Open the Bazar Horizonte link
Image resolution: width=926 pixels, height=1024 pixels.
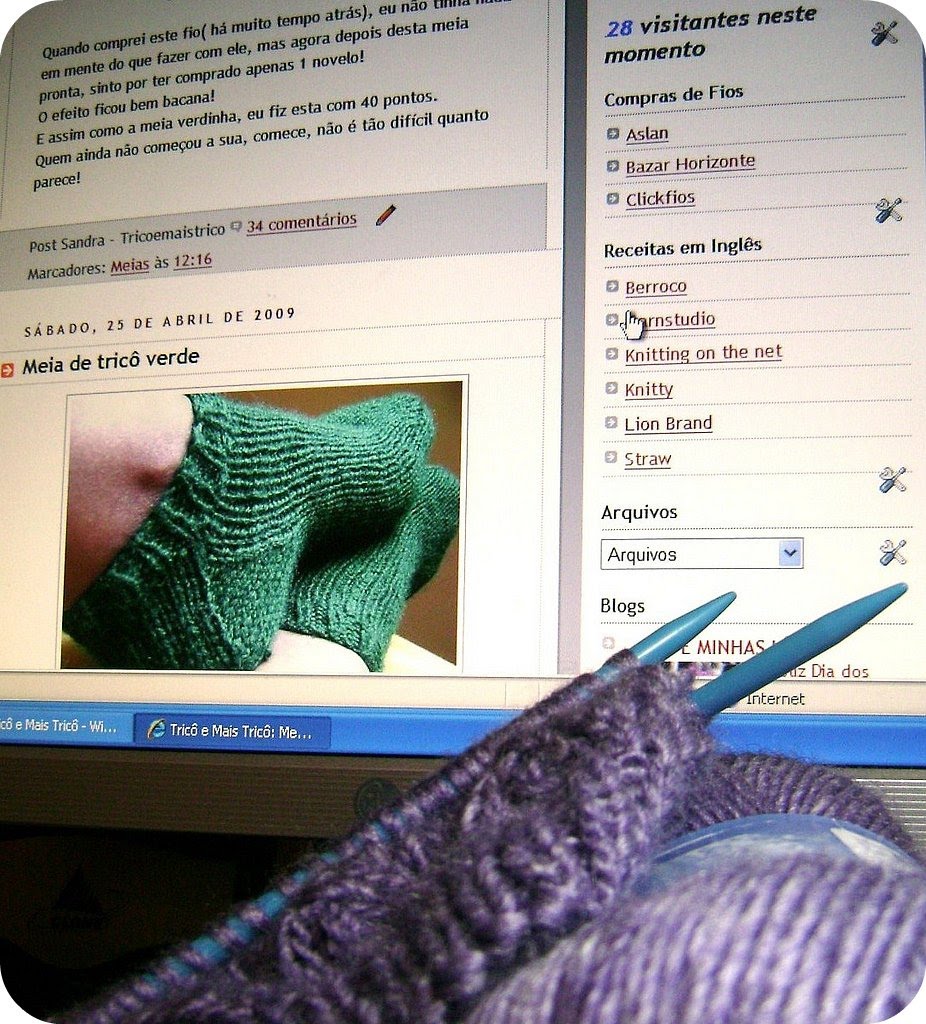pos(690,164)
